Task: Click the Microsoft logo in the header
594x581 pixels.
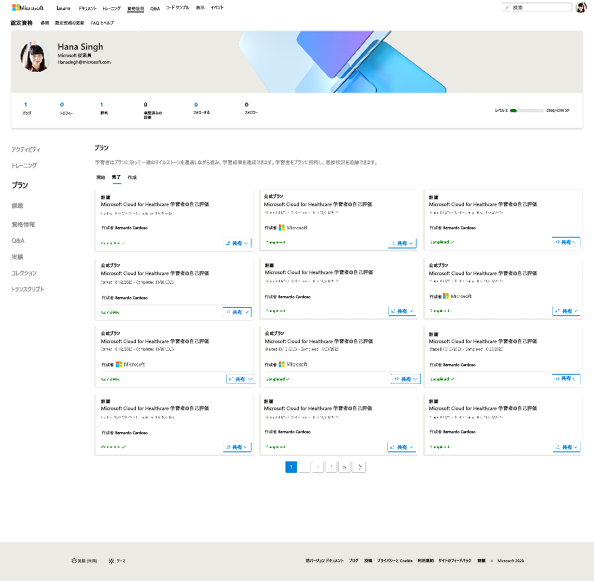Action: pos(28,8)
